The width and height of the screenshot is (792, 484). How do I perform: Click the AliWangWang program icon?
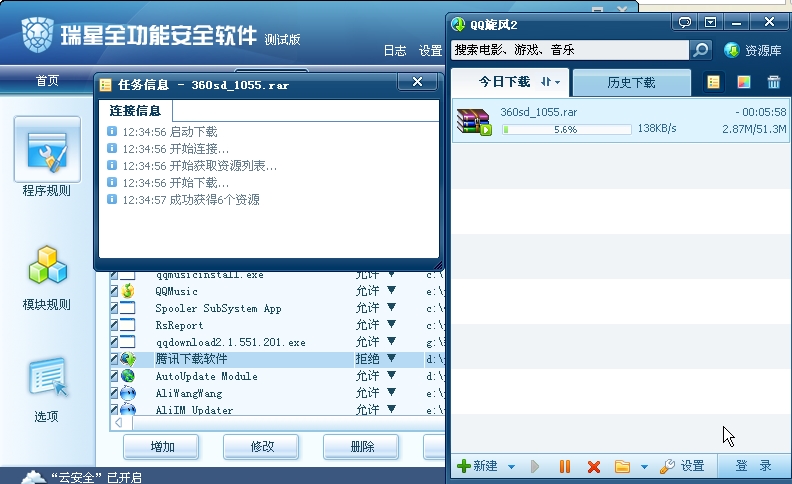128,393
